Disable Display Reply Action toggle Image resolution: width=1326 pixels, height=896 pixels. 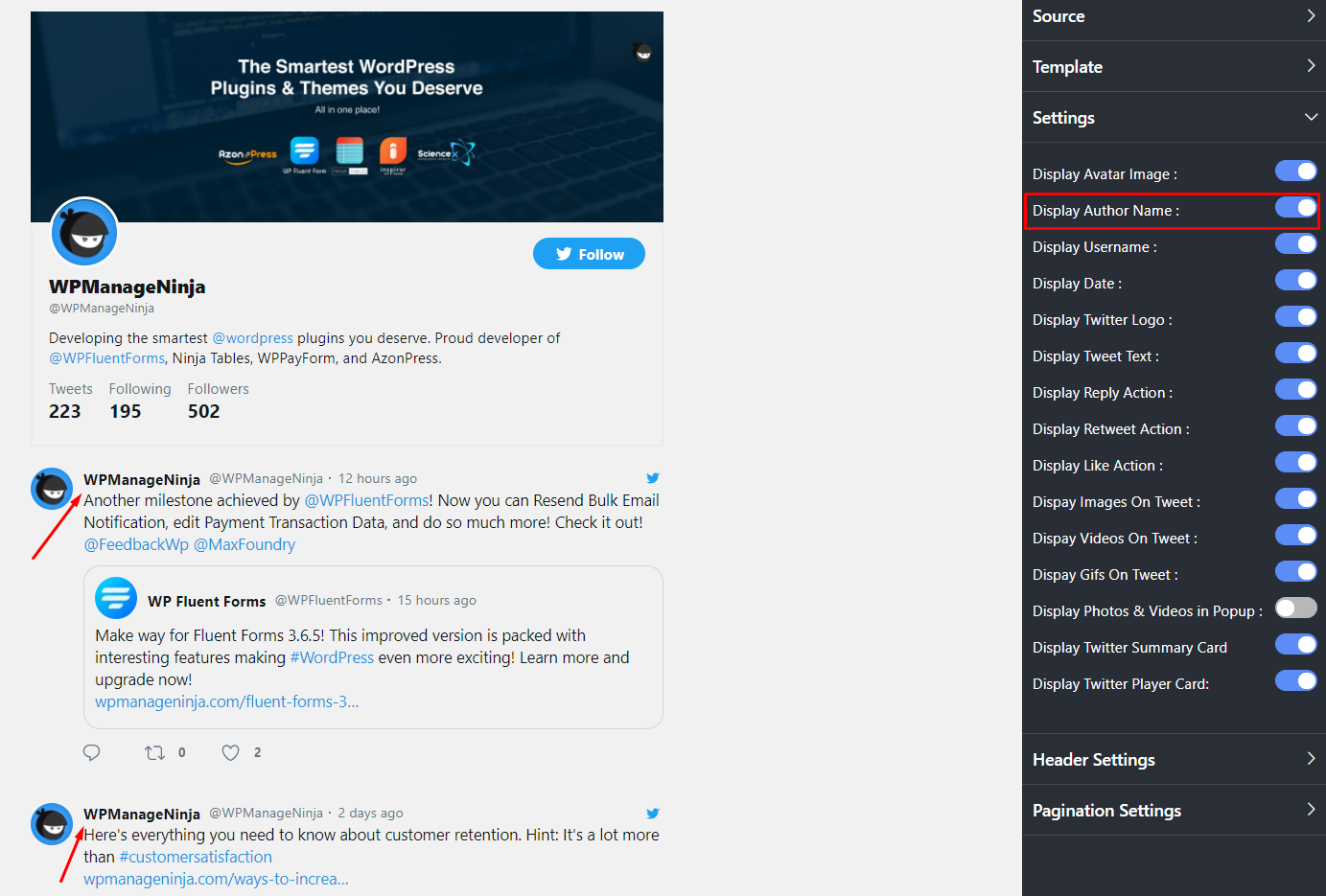(1295, 389)
